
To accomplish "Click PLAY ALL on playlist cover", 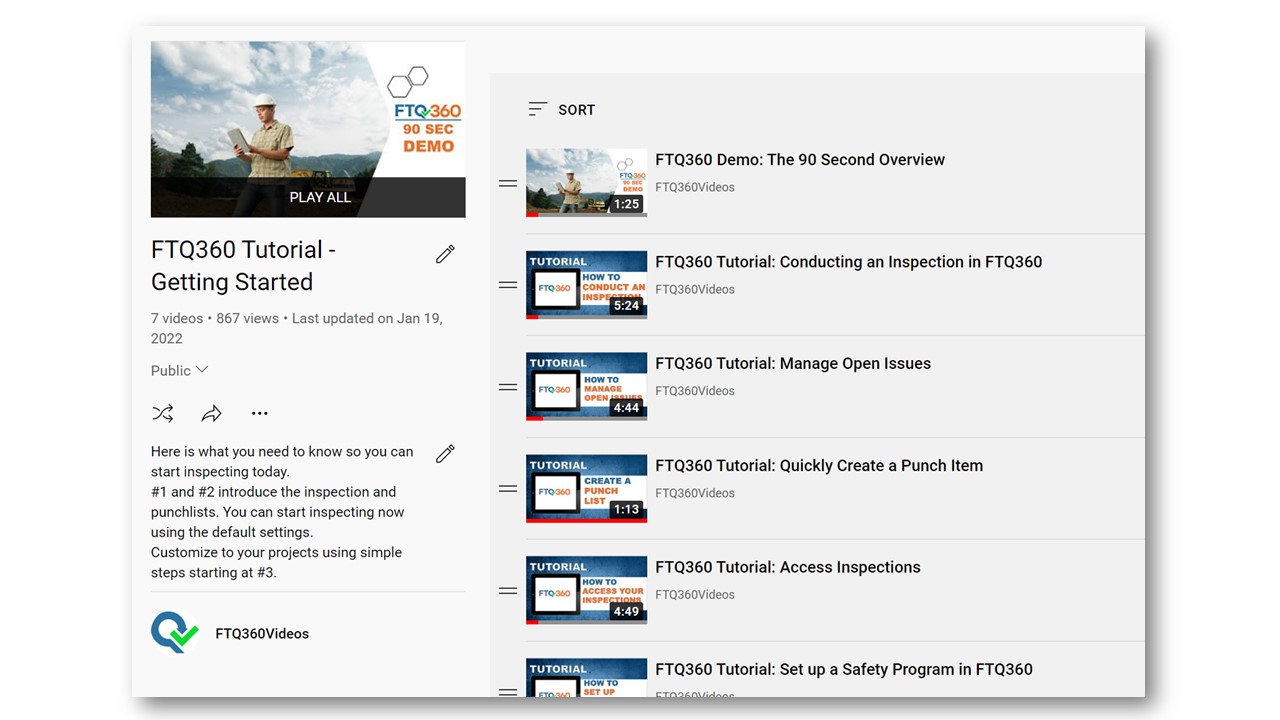I will [320, 197].
